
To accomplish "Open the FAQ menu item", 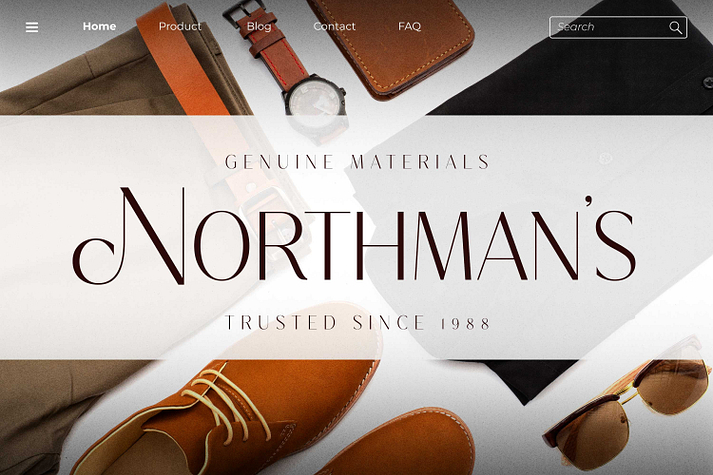I will coord(409,26).
